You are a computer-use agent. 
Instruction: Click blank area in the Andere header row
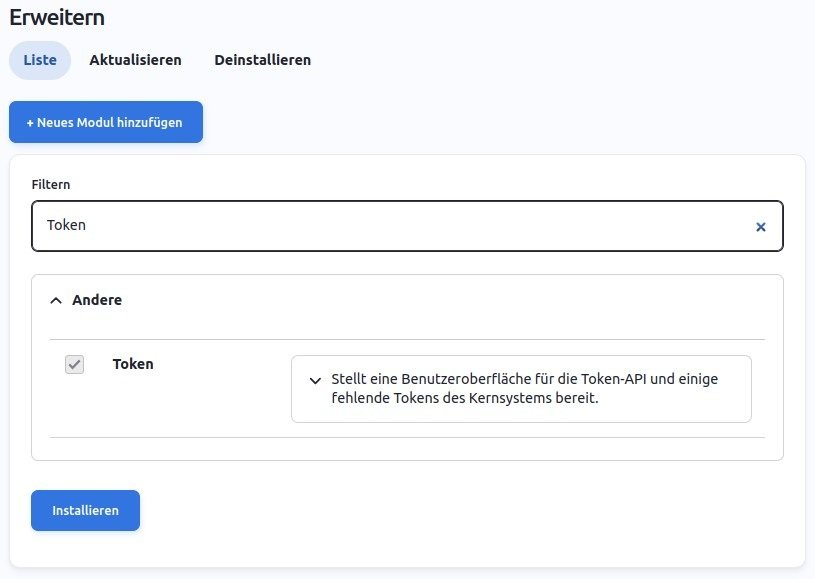(x=450, y=300)
